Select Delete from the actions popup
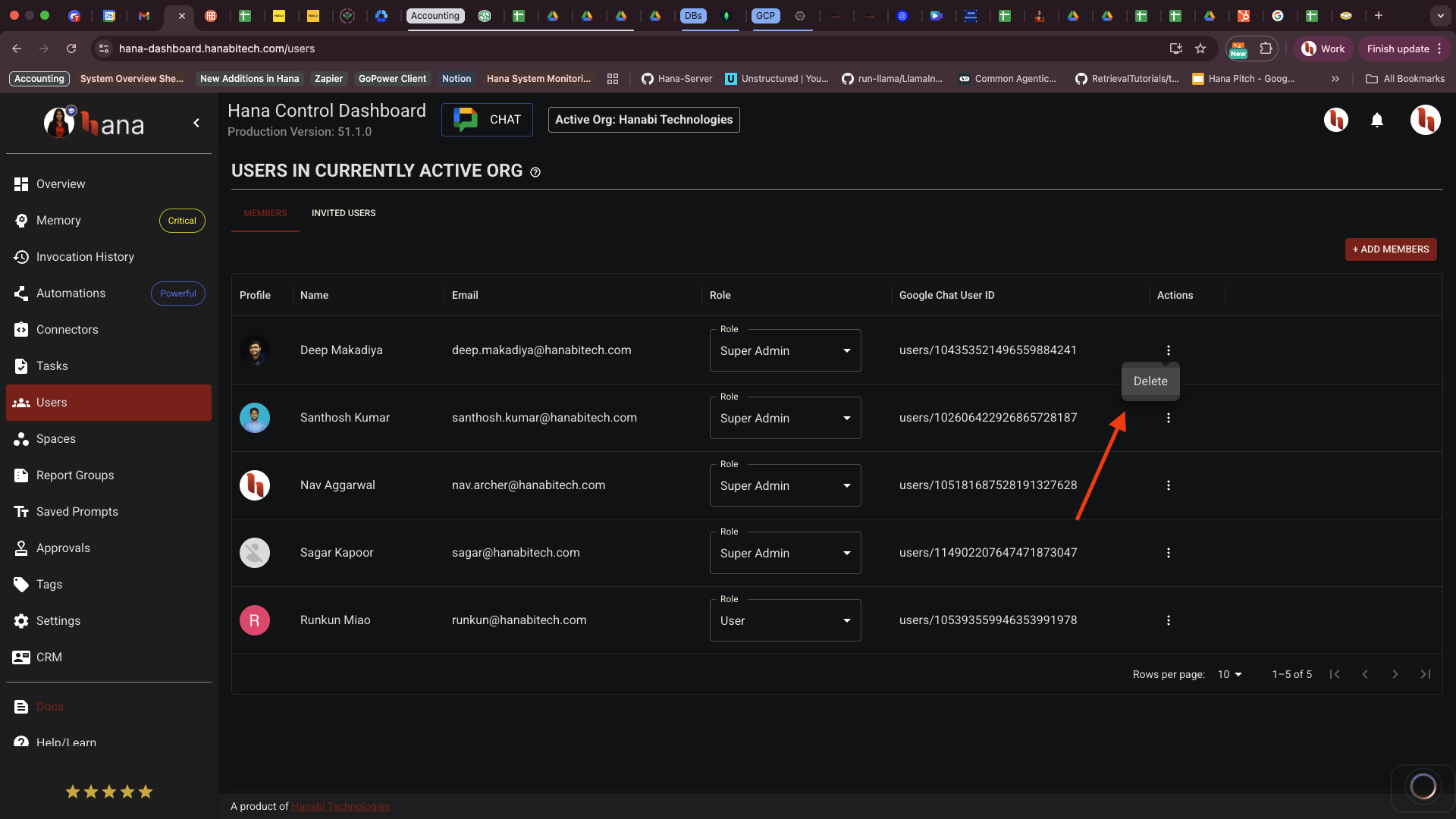The image size is (1456, 819). point(1150,381)
